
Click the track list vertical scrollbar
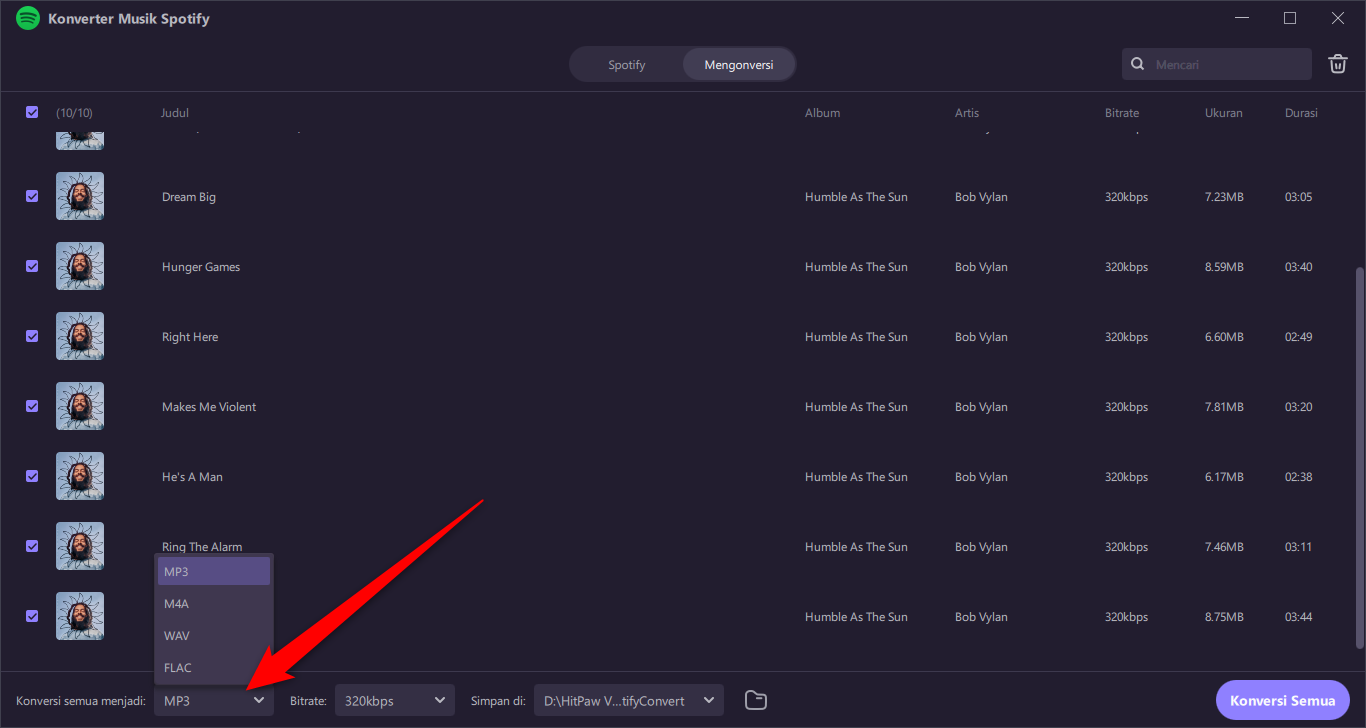pyautogui.click(x=1358, y=460)
